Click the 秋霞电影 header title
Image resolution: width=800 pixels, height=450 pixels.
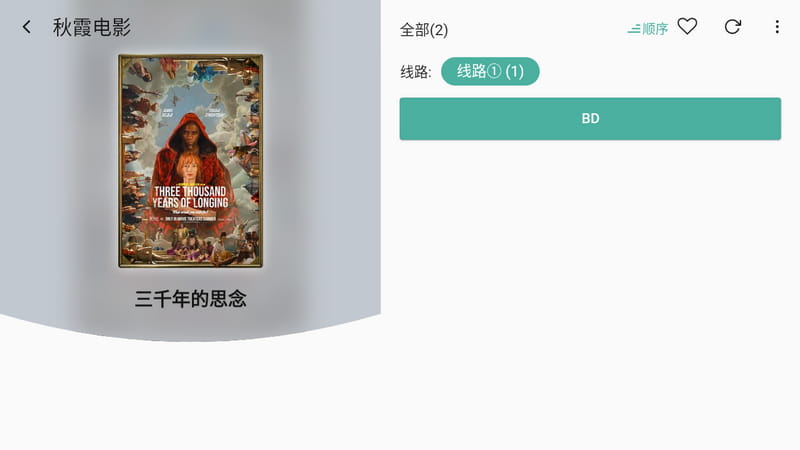point(92,28)
